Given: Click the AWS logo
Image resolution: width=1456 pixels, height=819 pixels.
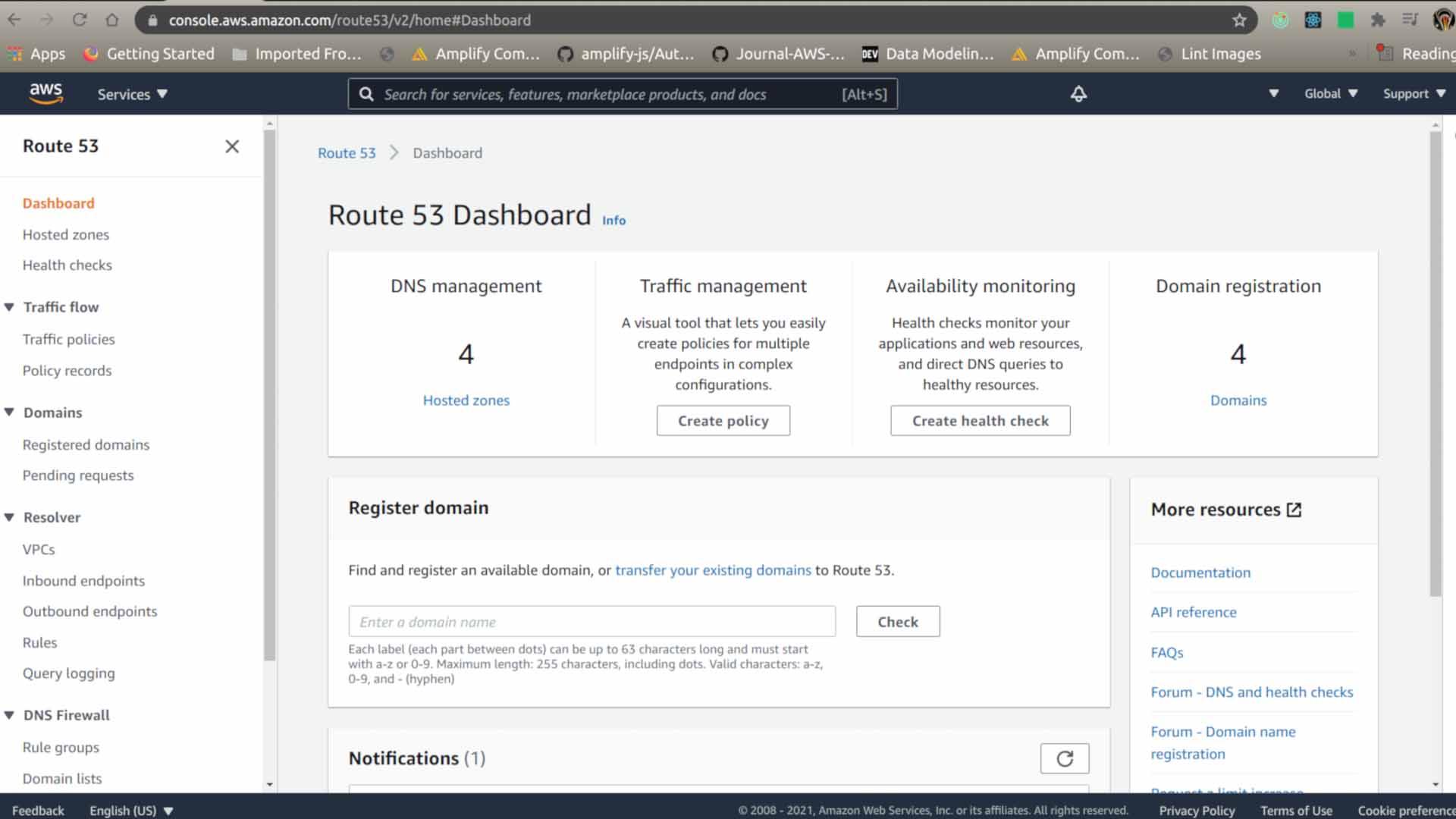Looking at the screenshot, I should coord(45,93).
